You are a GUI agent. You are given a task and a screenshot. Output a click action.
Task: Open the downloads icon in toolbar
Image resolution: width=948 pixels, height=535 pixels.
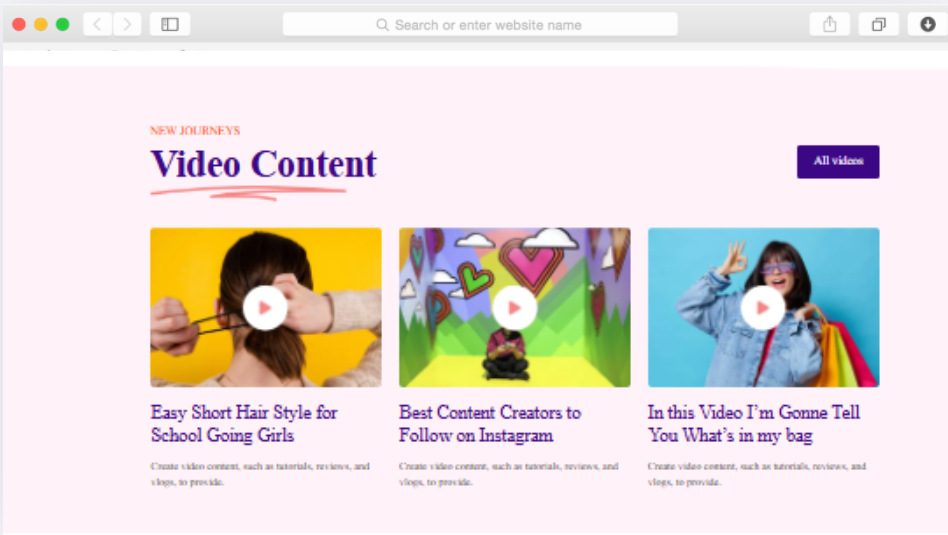click(927, 24)
